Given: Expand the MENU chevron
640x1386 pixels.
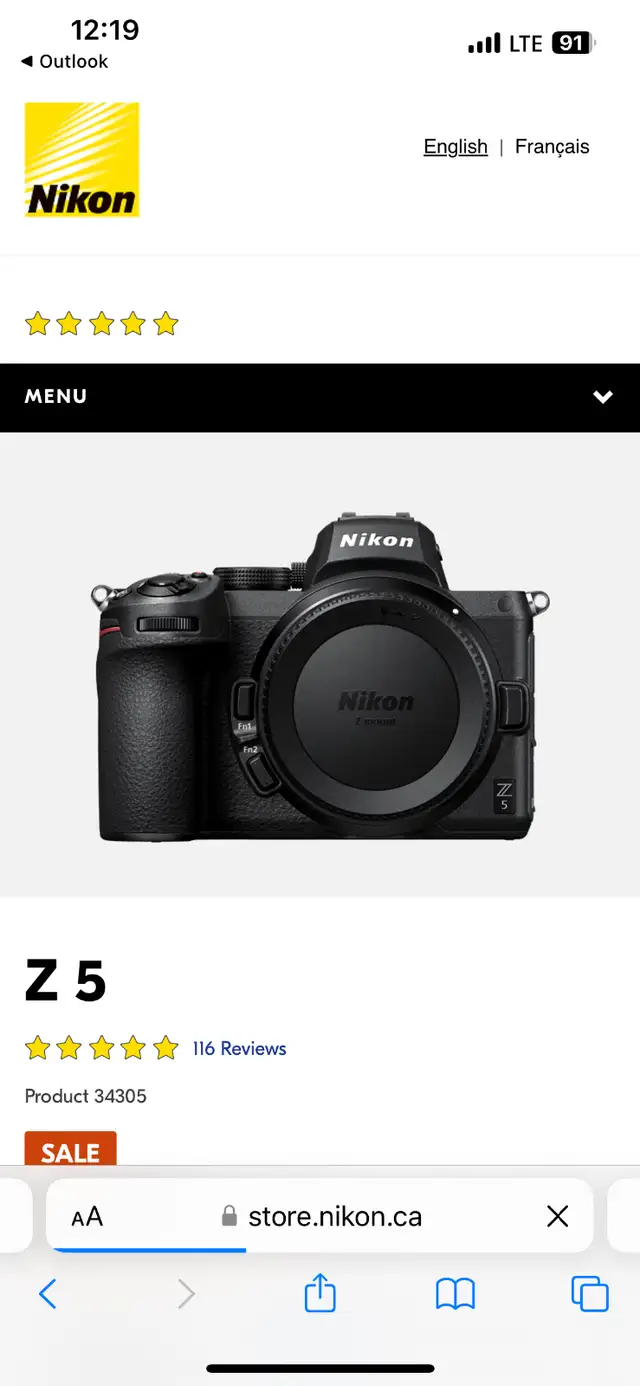Looking at the screenshot, I should [603, 397].
